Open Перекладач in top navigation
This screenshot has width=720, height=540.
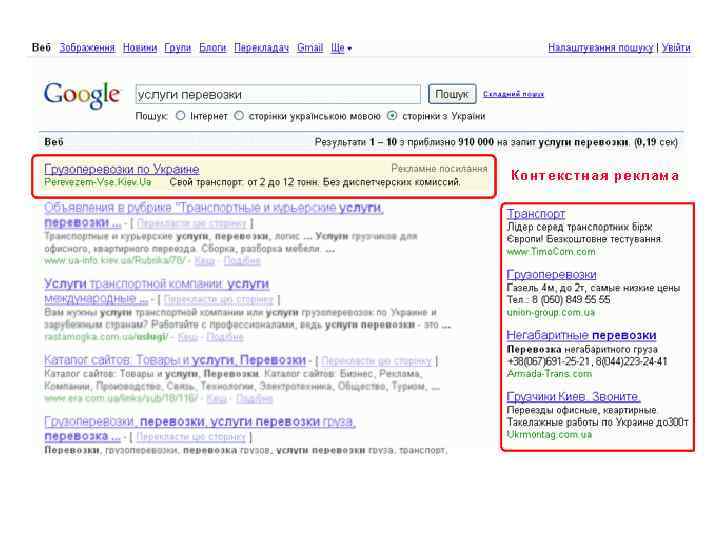click(261, 48)
